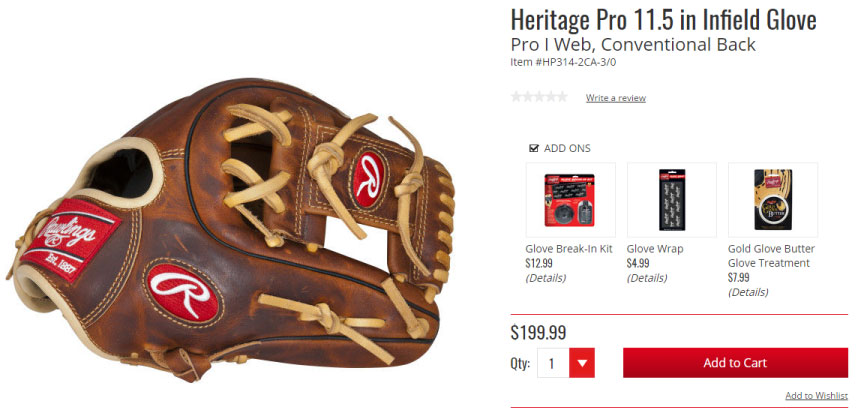Choose the Gold Glove Butter product image

(x=772, y=200)
